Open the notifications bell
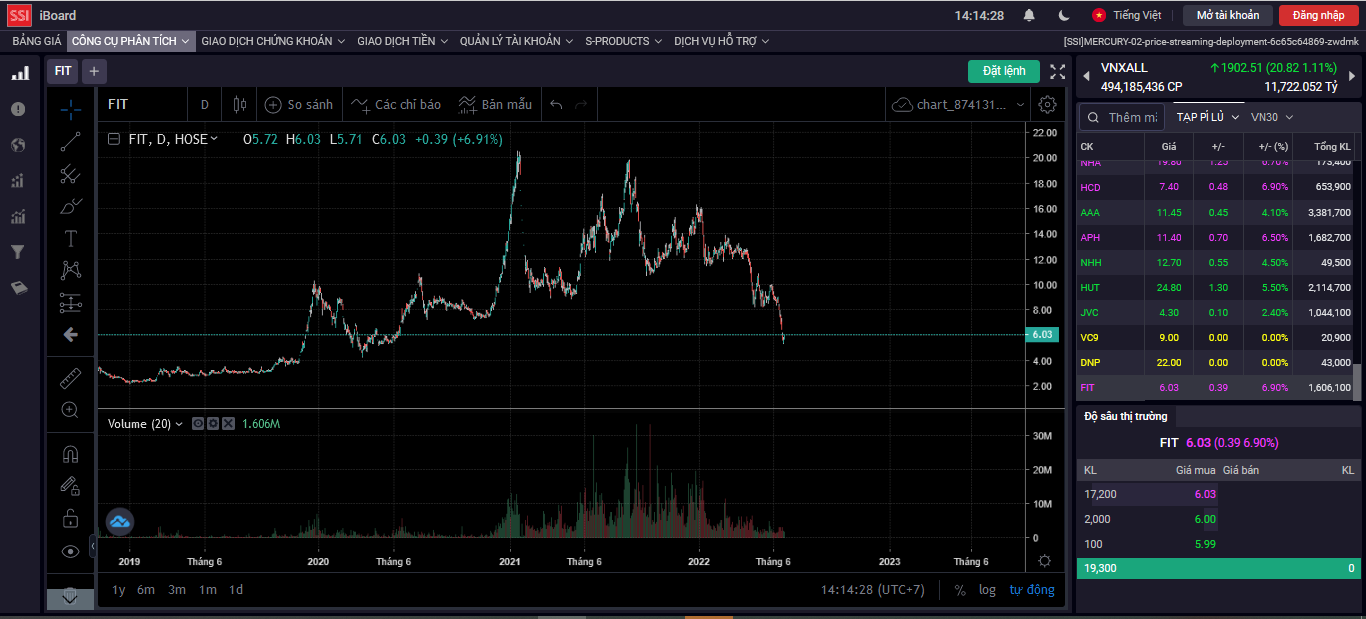Image resolution: width=1366 pixels, height=619 pixels. (x=1029, y=15)
